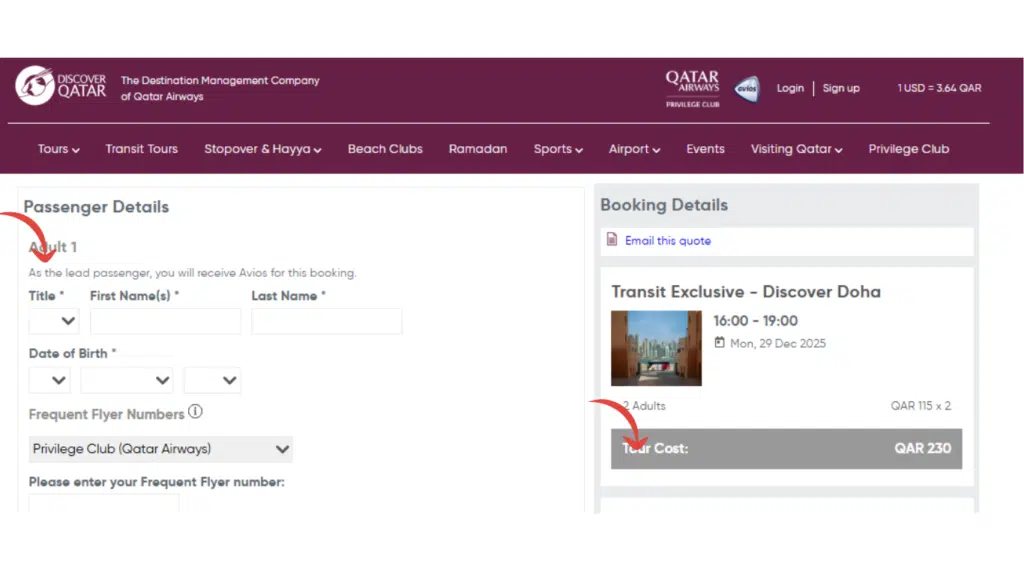1024x576 pixels.
Task: Click the Discover Doha tour thumbnail
Action: click(656, 348)
